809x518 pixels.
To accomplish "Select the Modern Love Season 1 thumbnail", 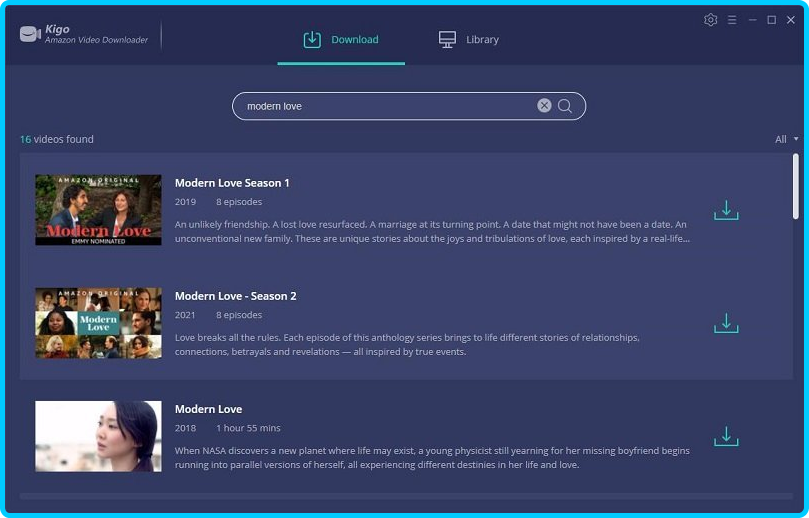I will pos(98,210).
